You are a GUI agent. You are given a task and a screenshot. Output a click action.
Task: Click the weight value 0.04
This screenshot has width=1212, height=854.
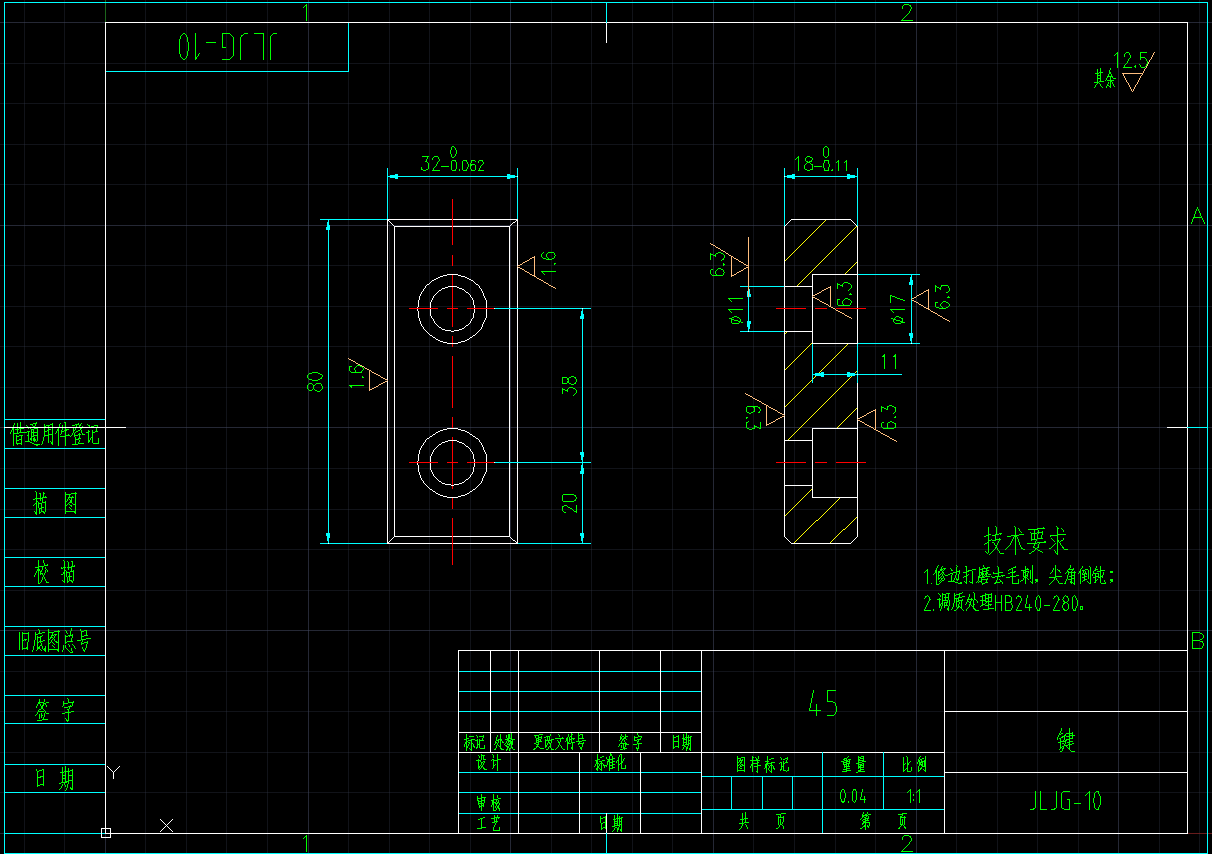click(x=853, y=797)
